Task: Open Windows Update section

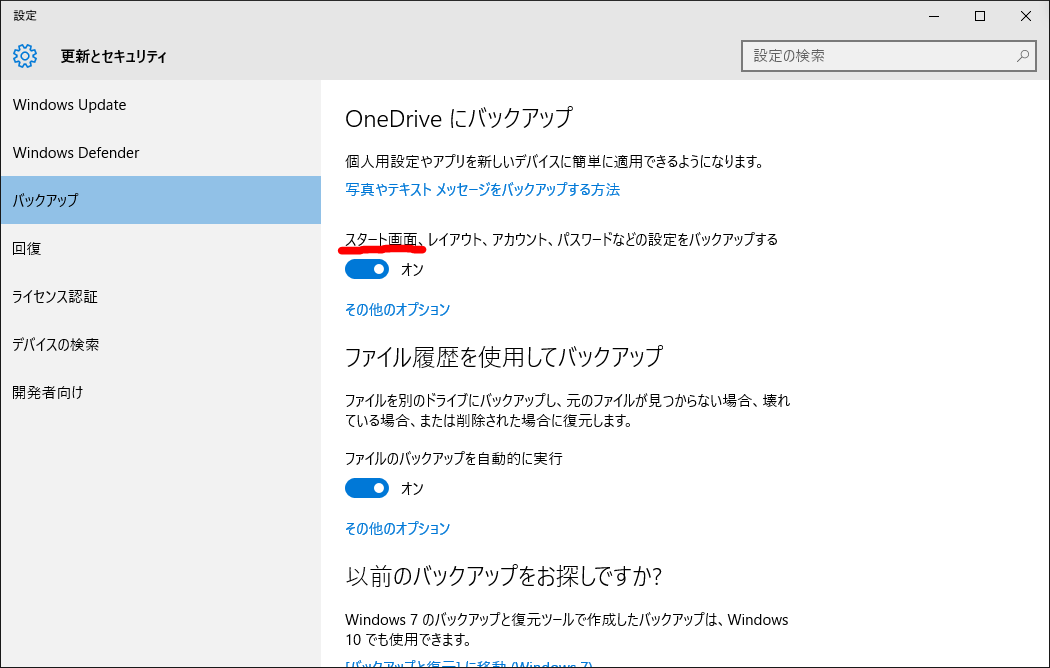Action: pyautogui.click(x=161, y=105)
